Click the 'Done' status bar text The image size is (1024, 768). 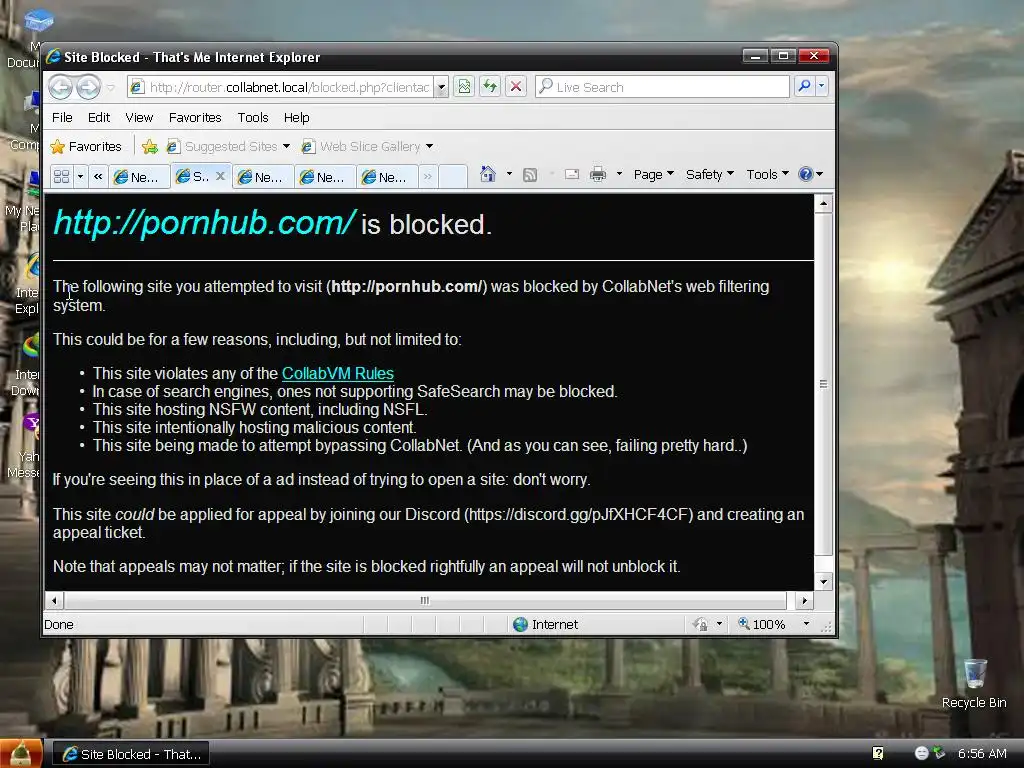tap(59, 624)
